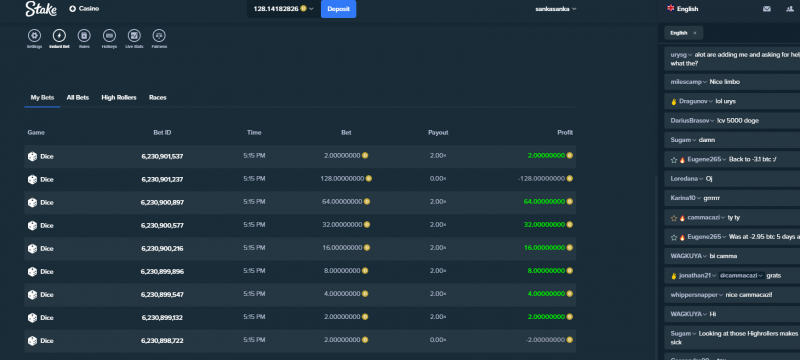
Task: Click the Stake logo
Action: coord(41,9)
